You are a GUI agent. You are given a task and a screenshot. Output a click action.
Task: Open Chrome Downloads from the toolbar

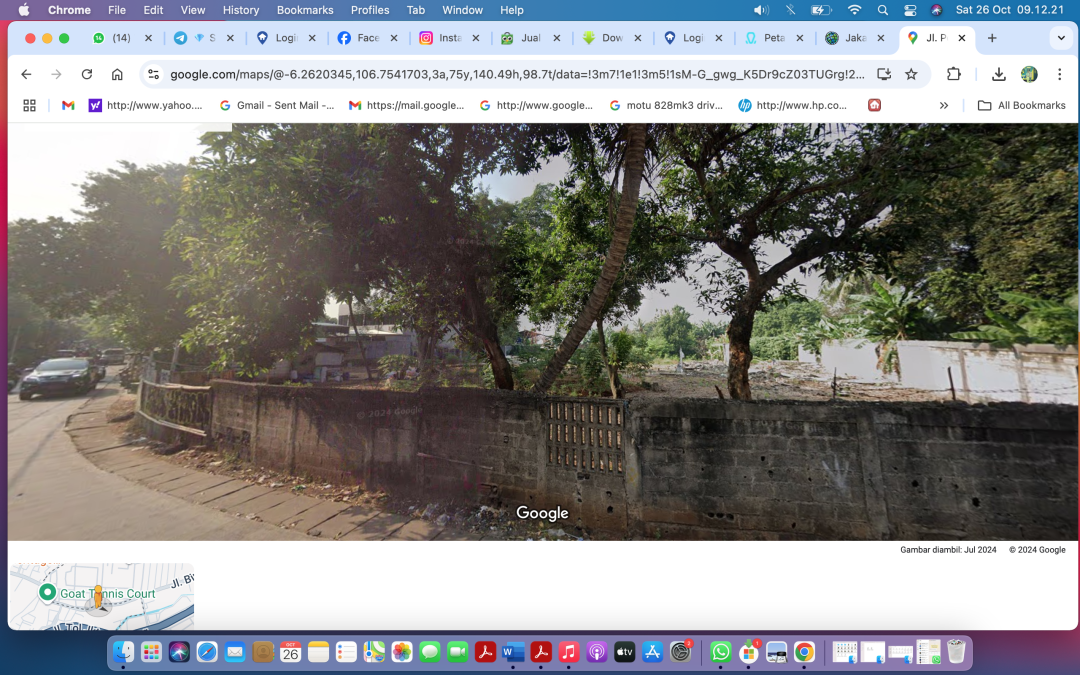coord(998,74)
